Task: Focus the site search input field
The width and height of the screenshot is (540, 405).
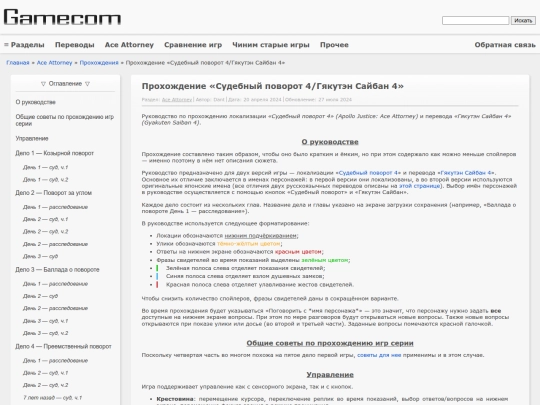Action: pos(475,21)
